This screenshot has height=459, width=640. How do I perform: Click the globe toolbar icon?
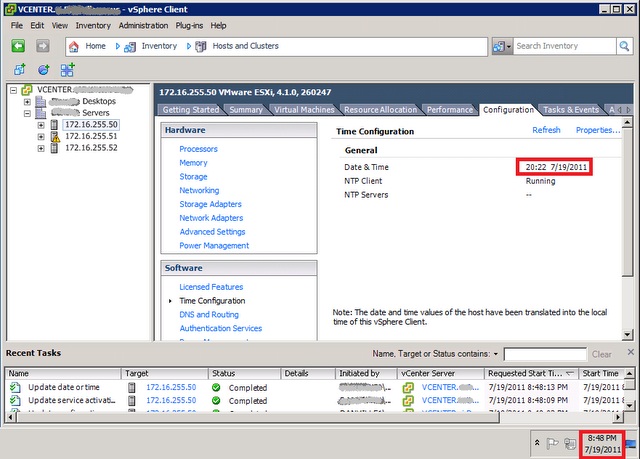coord(44,70)
